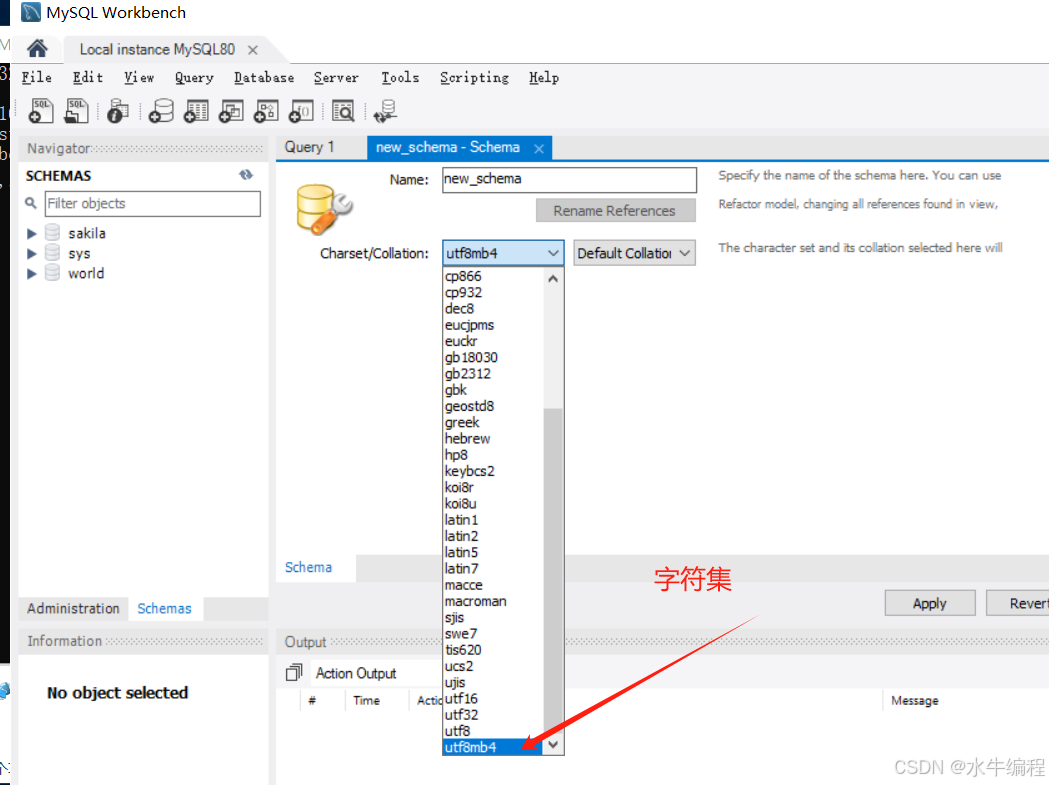Open the utf8mb4 charset dropdown
1049x785 pixels.
click(503, 253)
